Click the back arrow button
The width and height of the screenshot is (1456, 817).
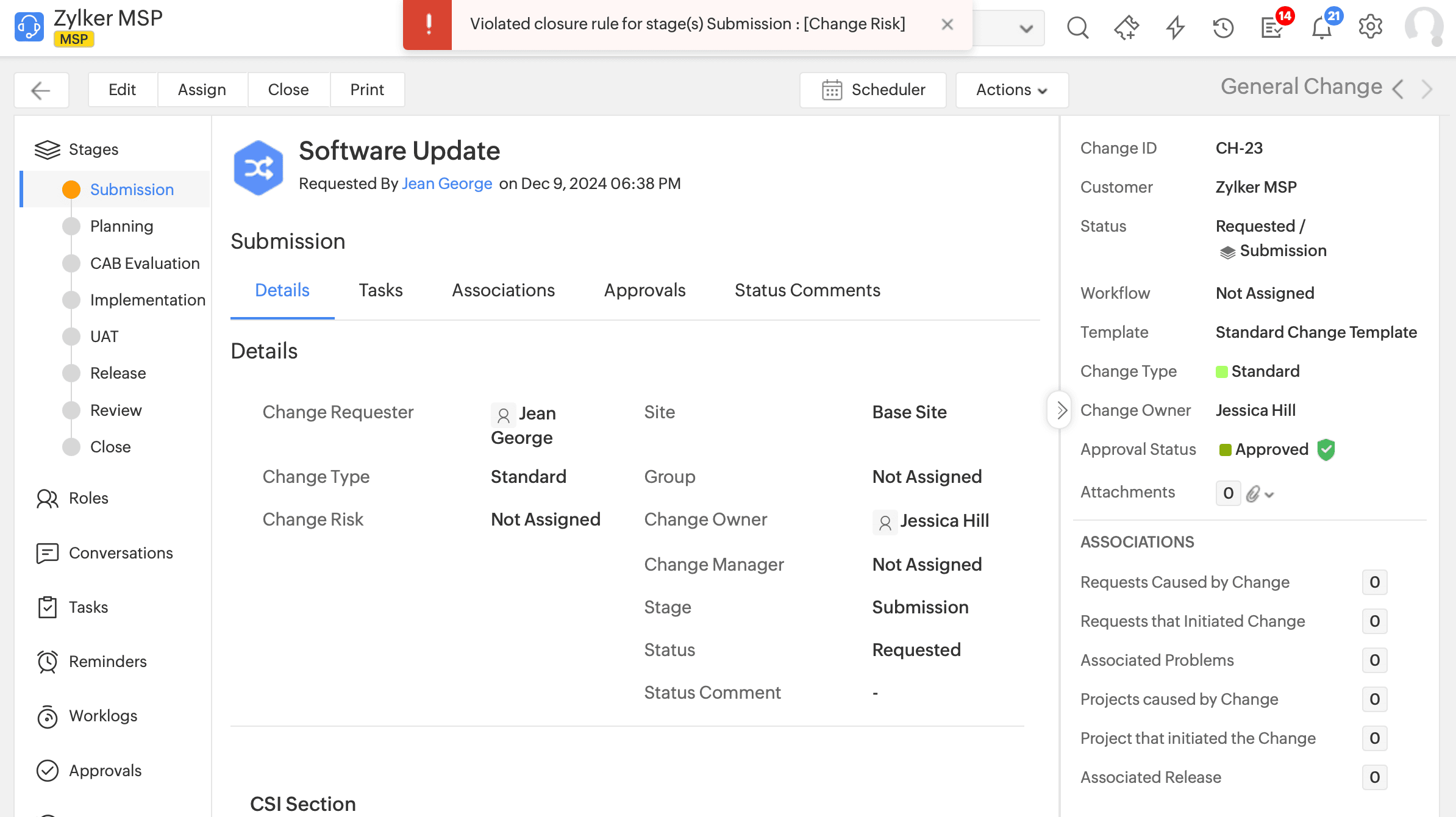tap(41, 90)
